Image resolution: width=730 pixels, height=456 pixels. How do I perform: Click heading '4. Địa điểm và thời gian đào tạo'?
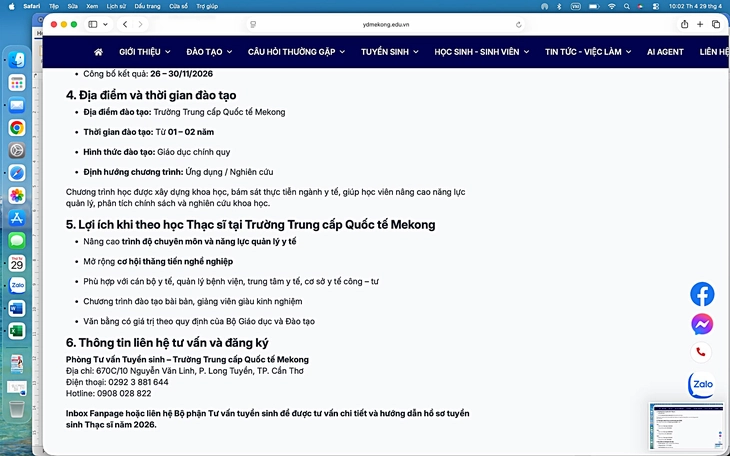tap(151, 95)
